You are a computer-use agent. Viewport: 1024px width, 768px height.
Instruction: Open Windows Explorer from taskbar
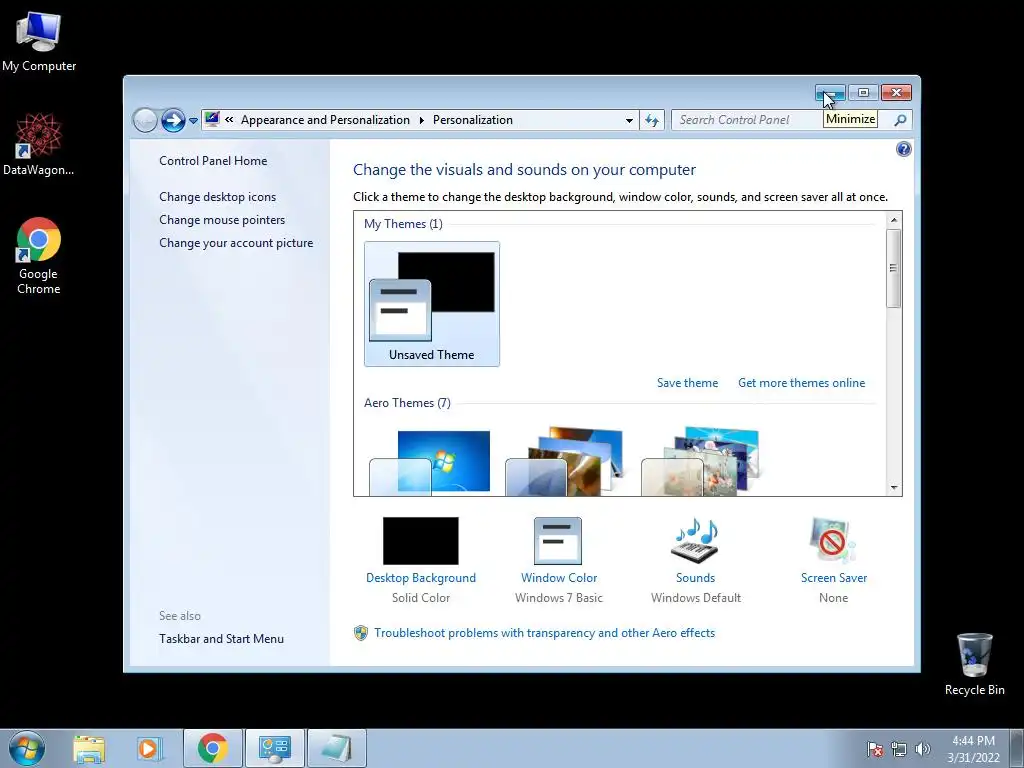coord(89,749)
